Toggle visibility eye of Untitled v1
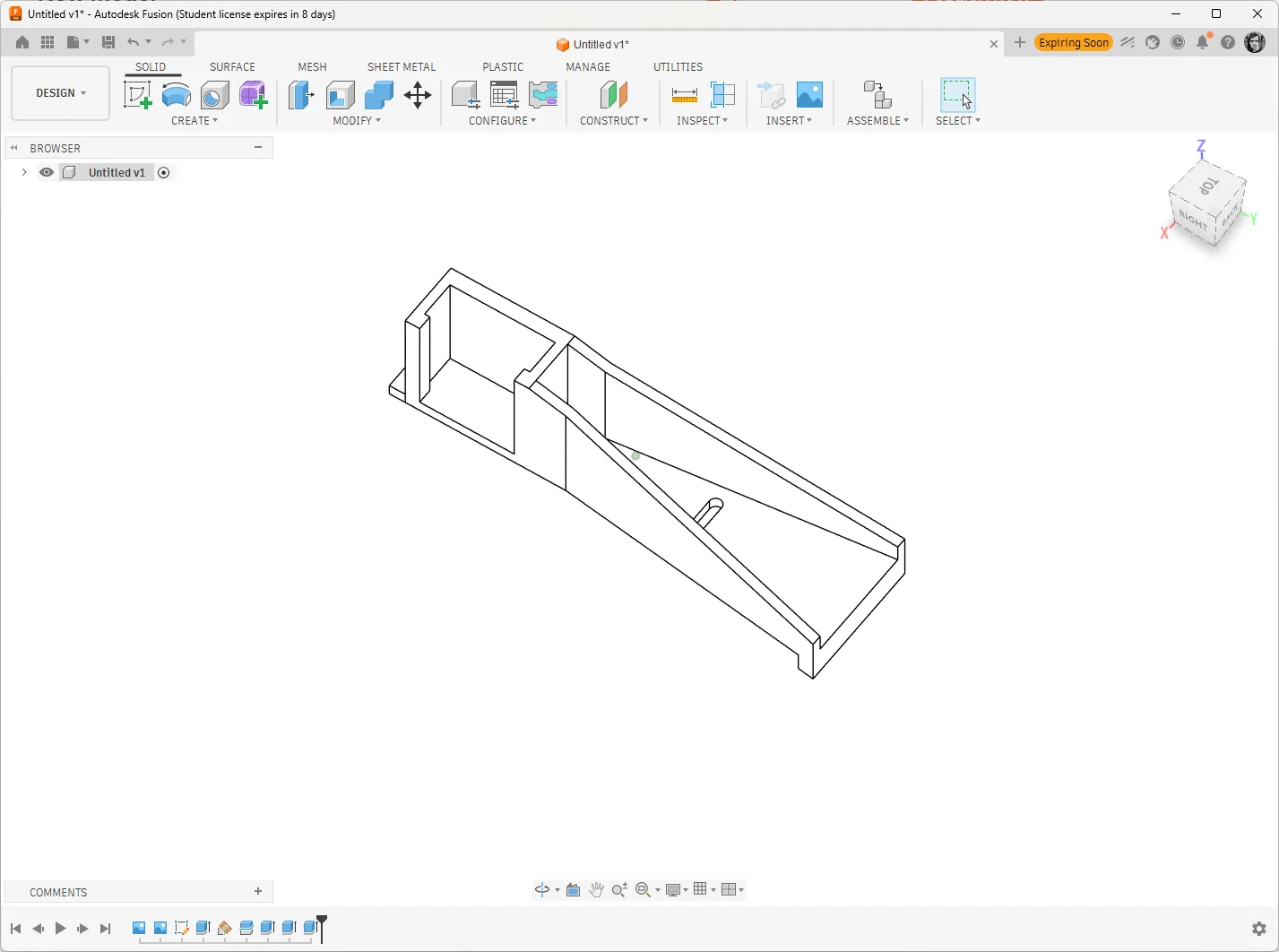The height and width of the screenshot is (952, 1279). tap(47, 172)
